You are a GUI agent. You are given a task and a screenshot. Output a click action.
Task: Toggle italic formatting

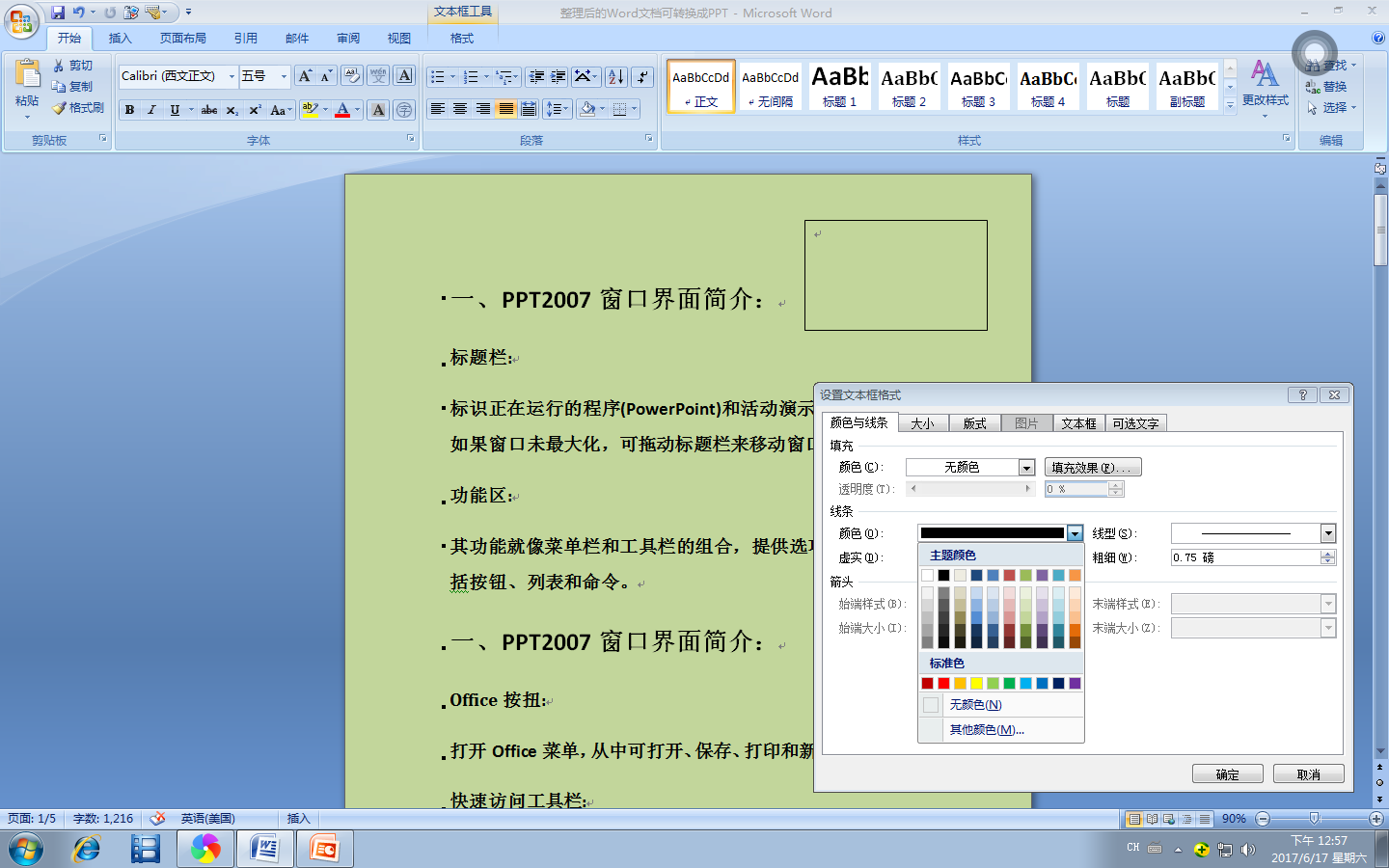[x=151, y=109]
